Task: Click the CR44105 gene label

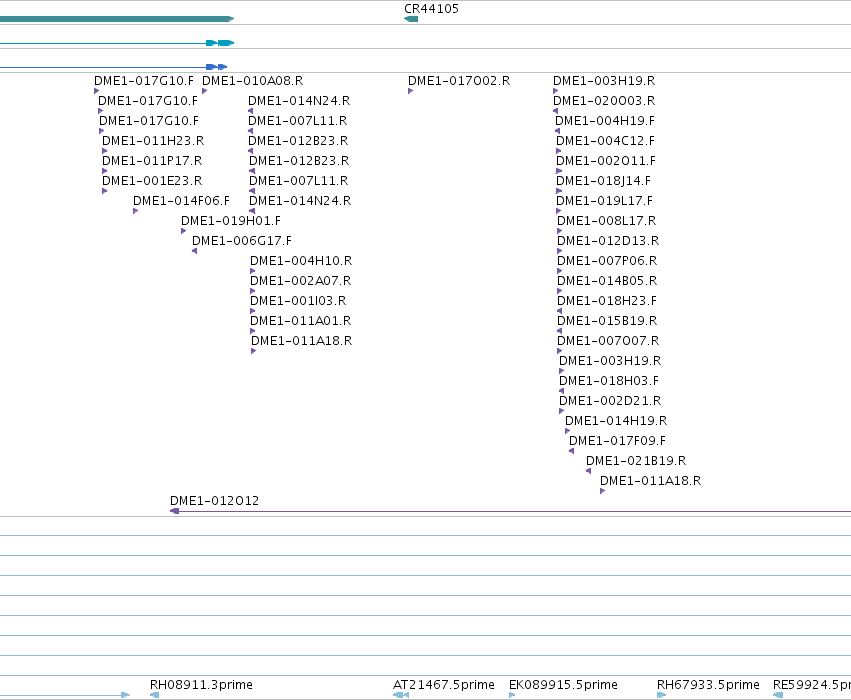Action: (x=431, y=9)
